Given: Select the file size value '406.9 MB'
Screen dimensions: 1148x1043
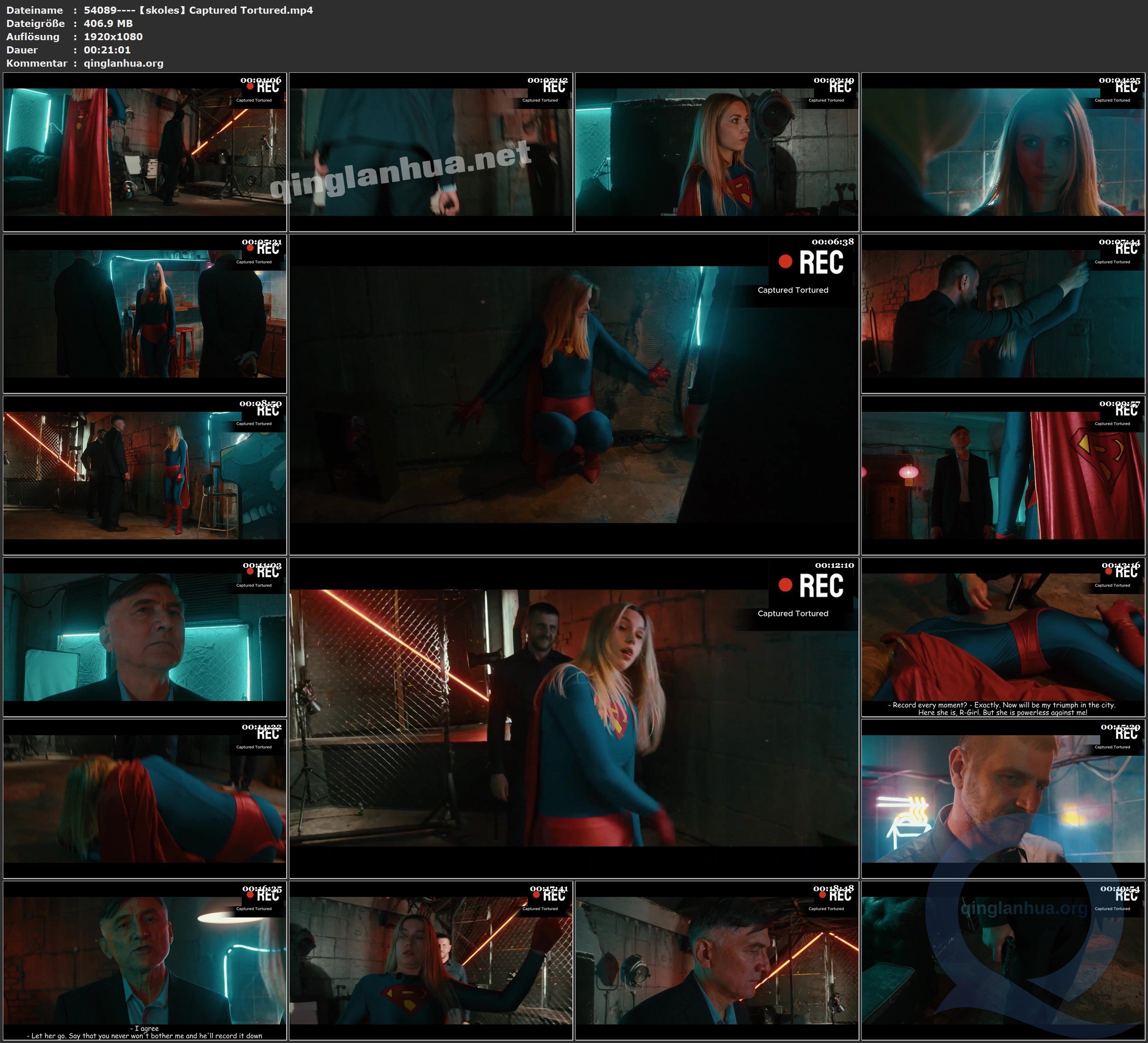Looking at the screenshot, I should point(108,23).
